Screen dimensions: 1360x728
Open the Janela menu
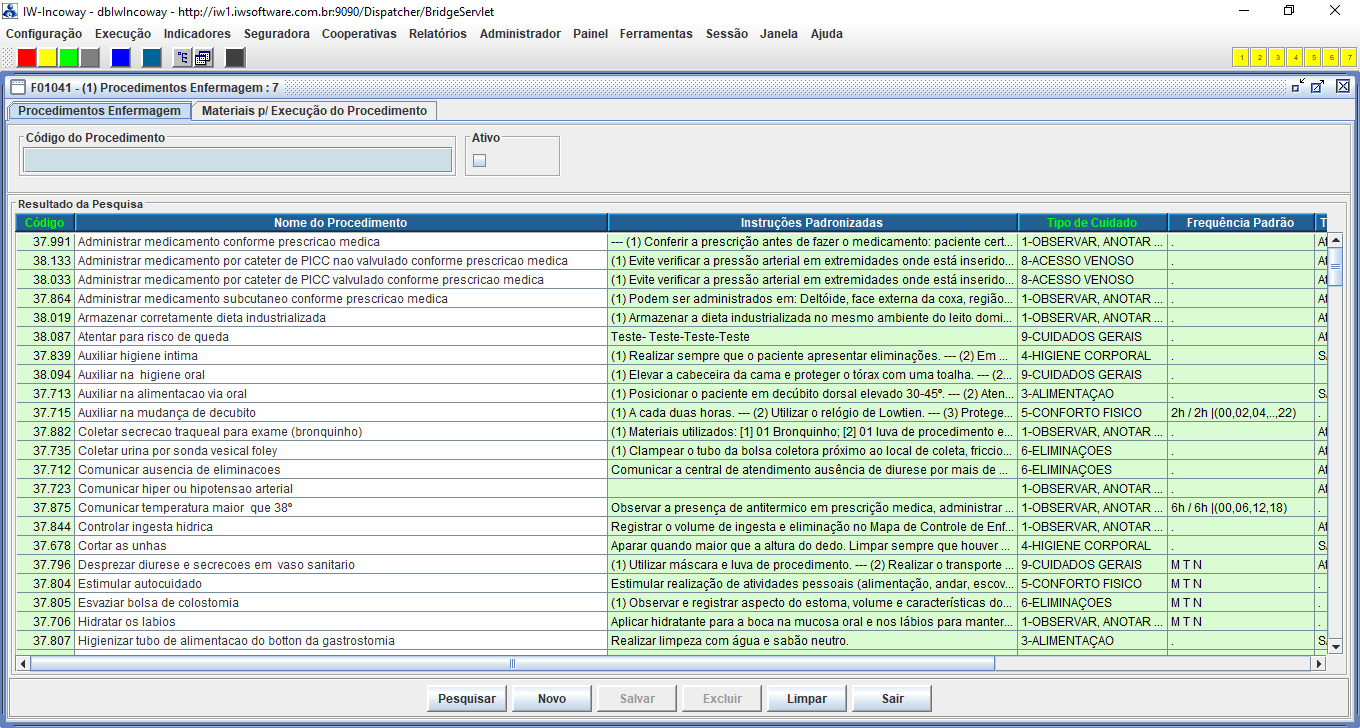[x=779, y=33]
